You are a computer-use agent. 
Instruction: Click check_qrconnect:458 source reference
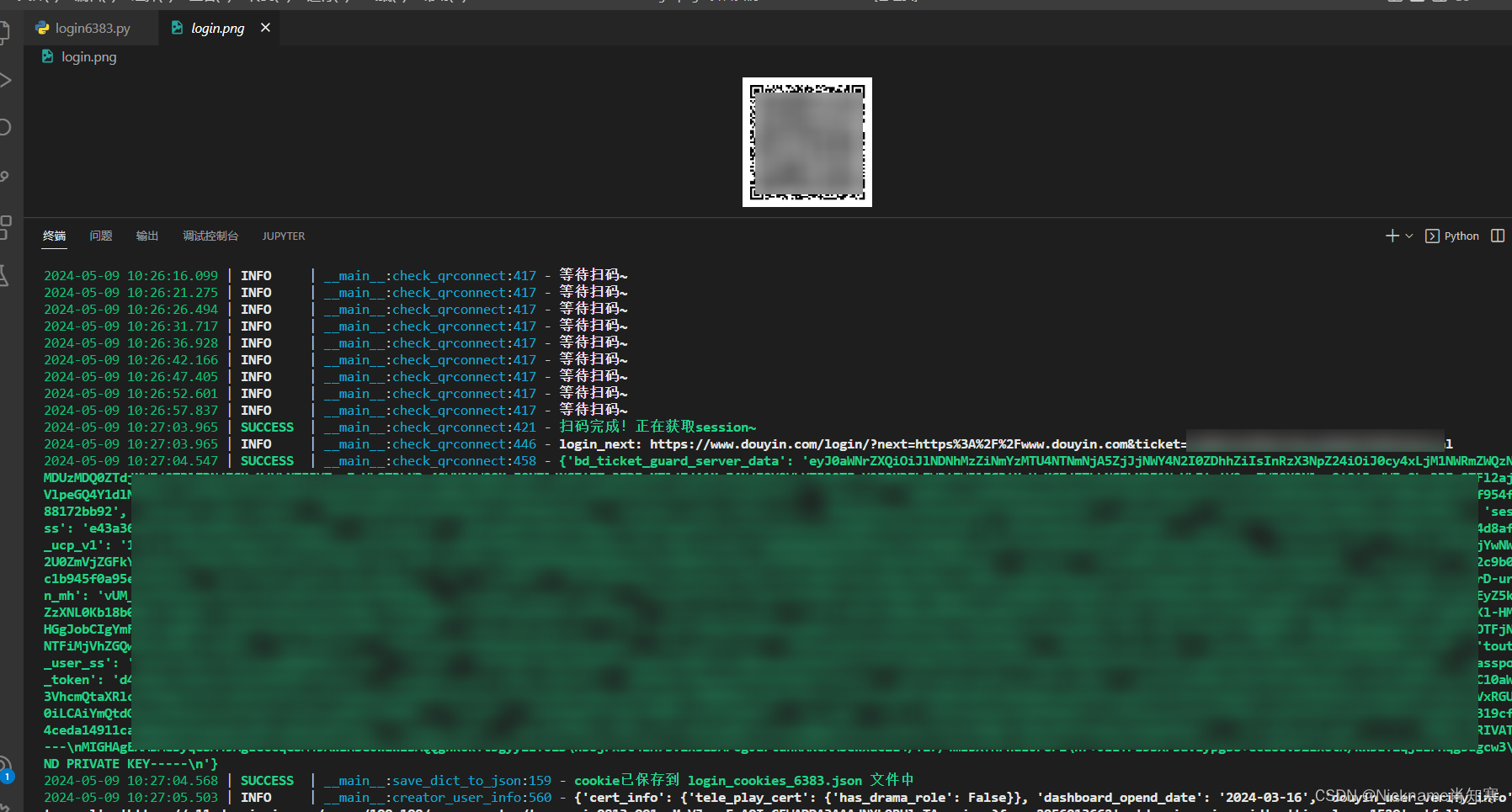pos(464,461)
